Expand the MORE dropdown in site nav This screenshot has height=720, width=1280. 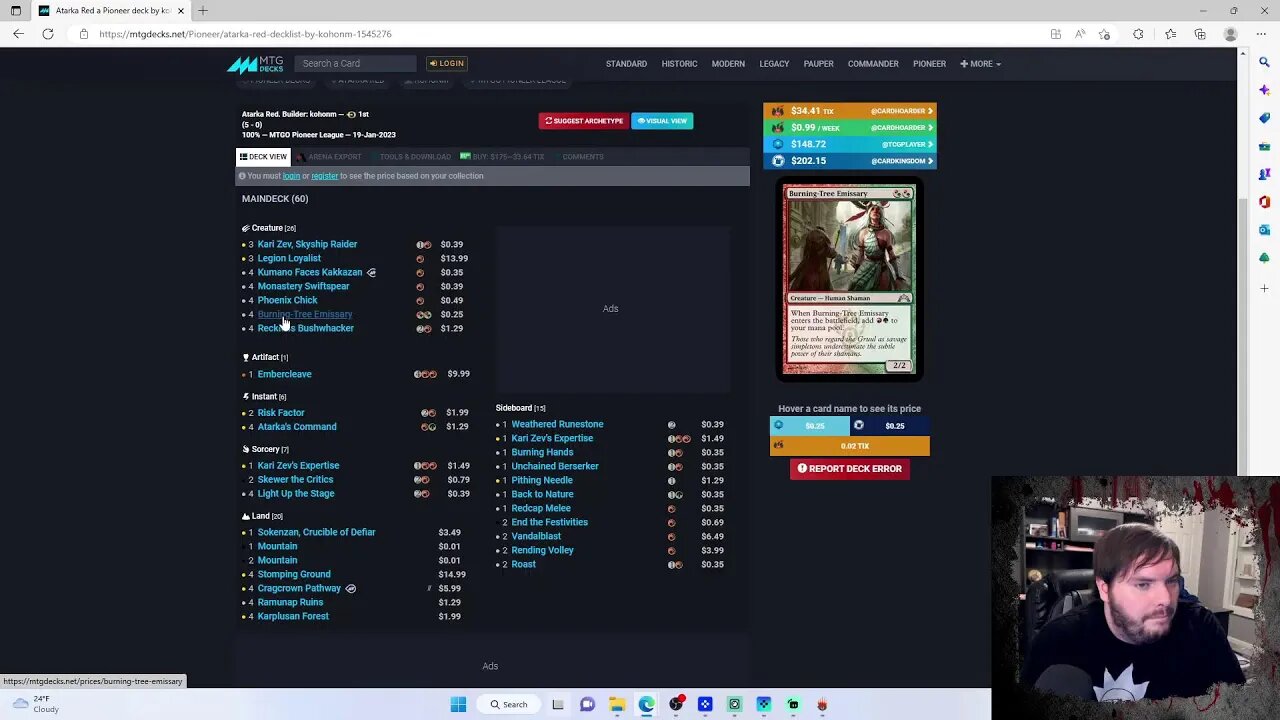click(980, 64)
